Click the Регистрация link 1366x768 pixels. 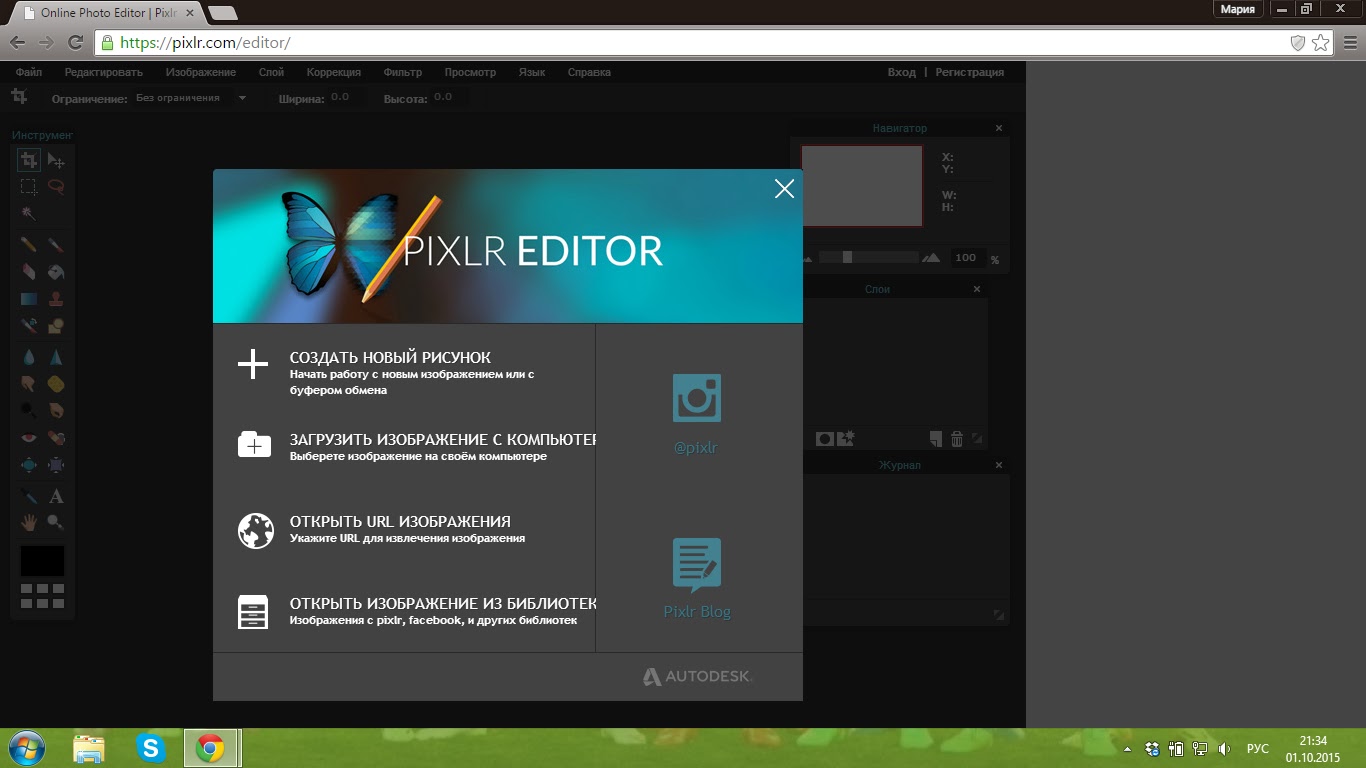(x=969, y=72)
